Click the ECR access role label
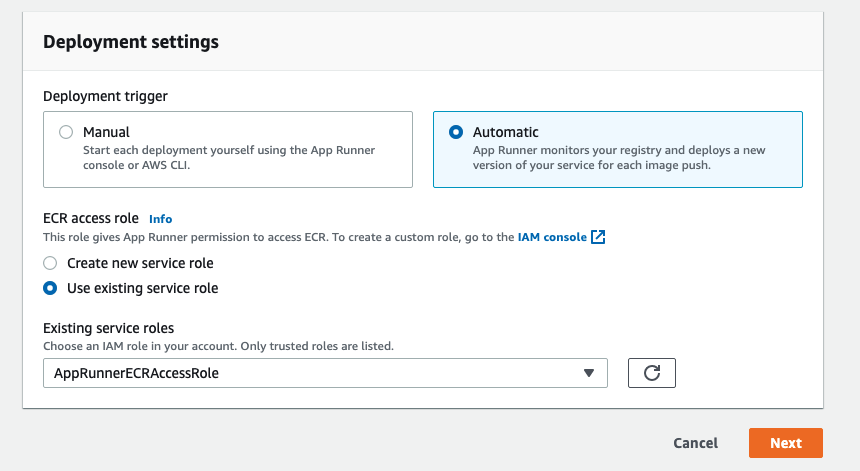 [x=91, y=218]
